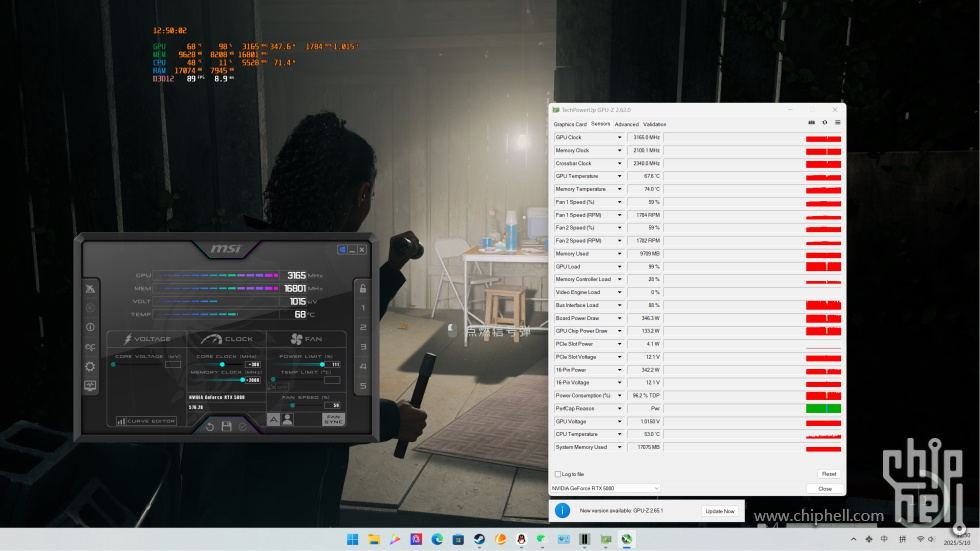This screenshot has height=551, width=980.
Task: Open Microsoft Store from taskbar
Action: point(458,539)
